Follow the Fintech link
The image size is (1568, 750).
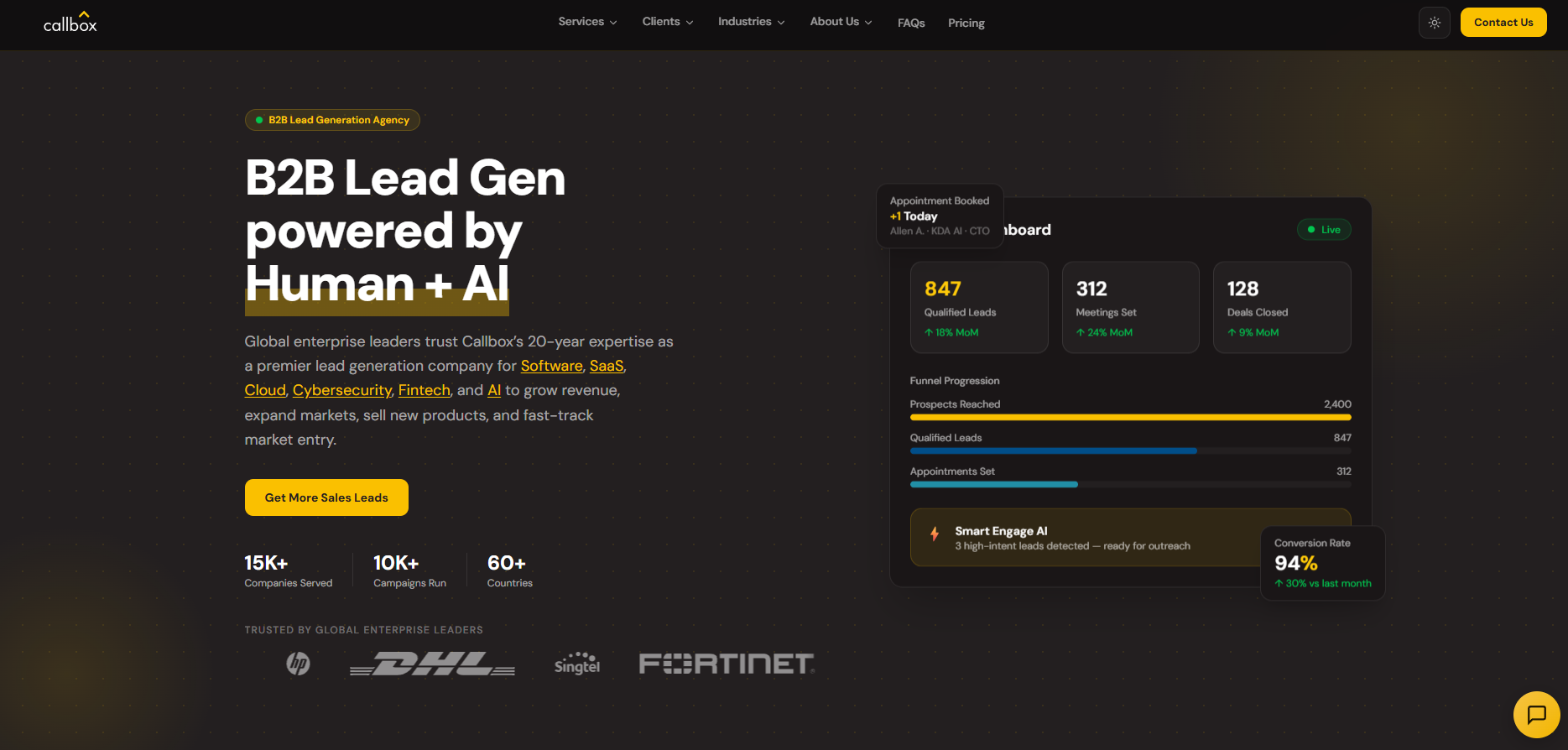424,390
